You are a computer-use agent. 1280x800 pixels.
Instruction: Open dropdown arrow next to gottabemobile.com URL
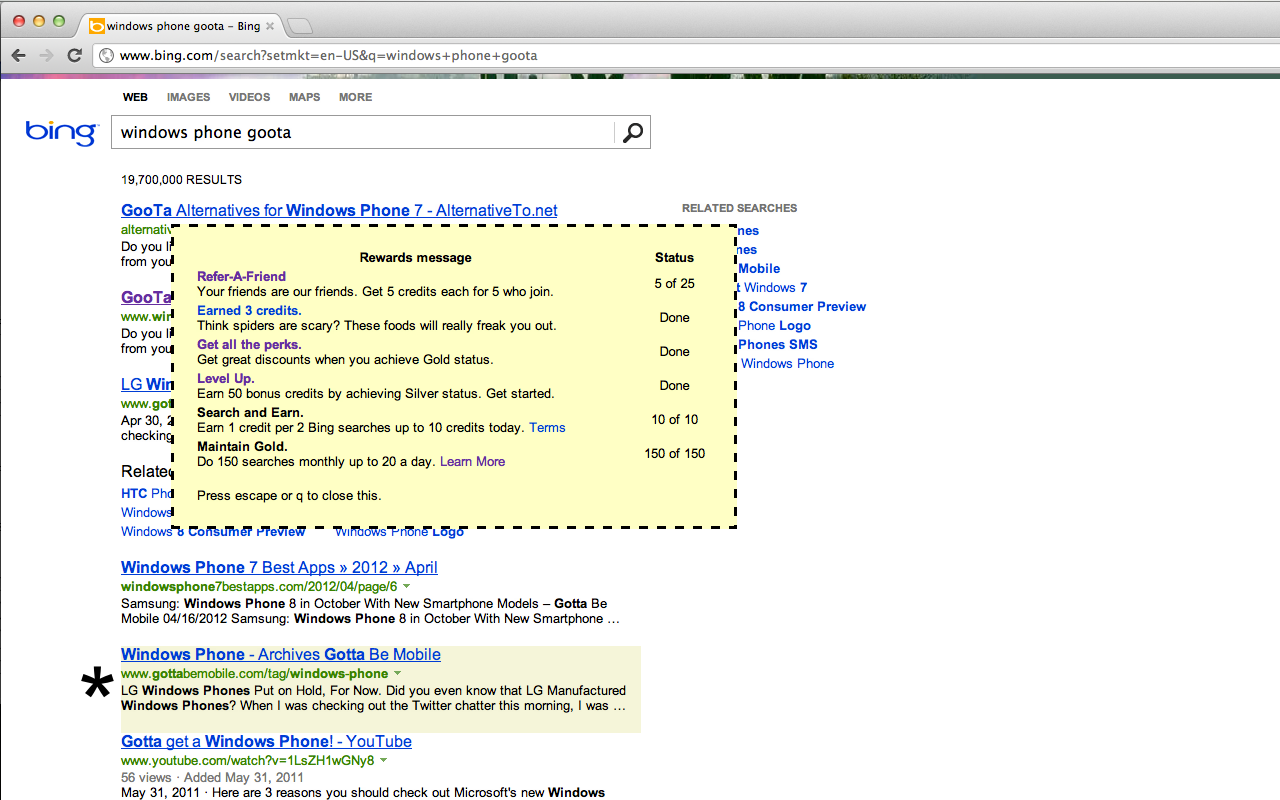point(398,673)
